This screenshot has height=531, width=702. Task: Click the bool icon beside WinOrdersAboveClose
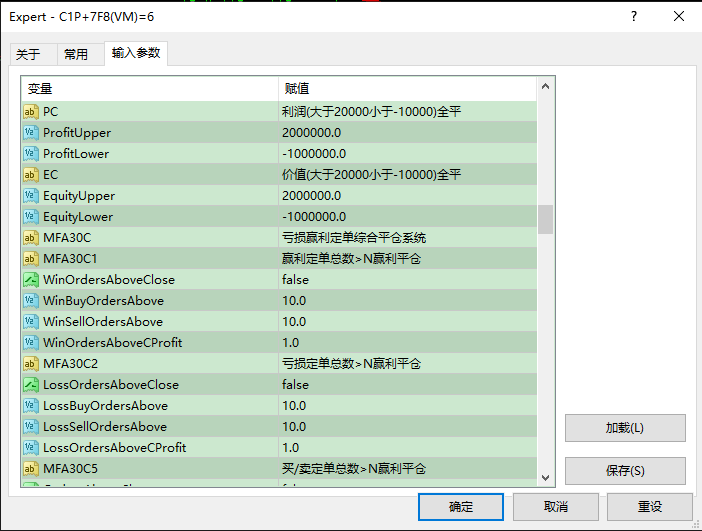30,280
